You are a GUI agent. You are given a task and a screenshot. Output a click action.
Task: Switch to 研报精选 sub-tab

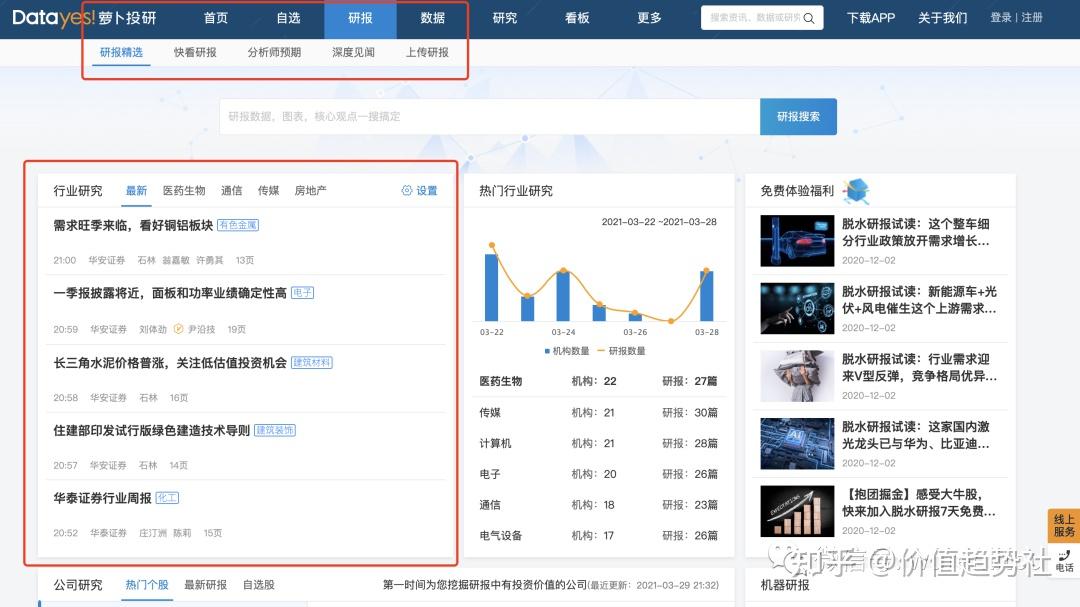pyautogui.click(x=121, y=52)
